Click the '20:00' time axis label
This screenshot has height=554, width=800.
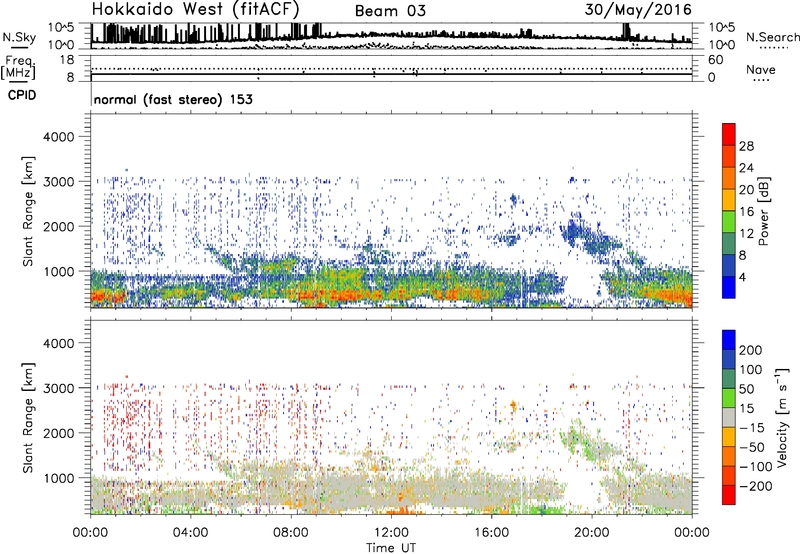(x=591, y=533)
